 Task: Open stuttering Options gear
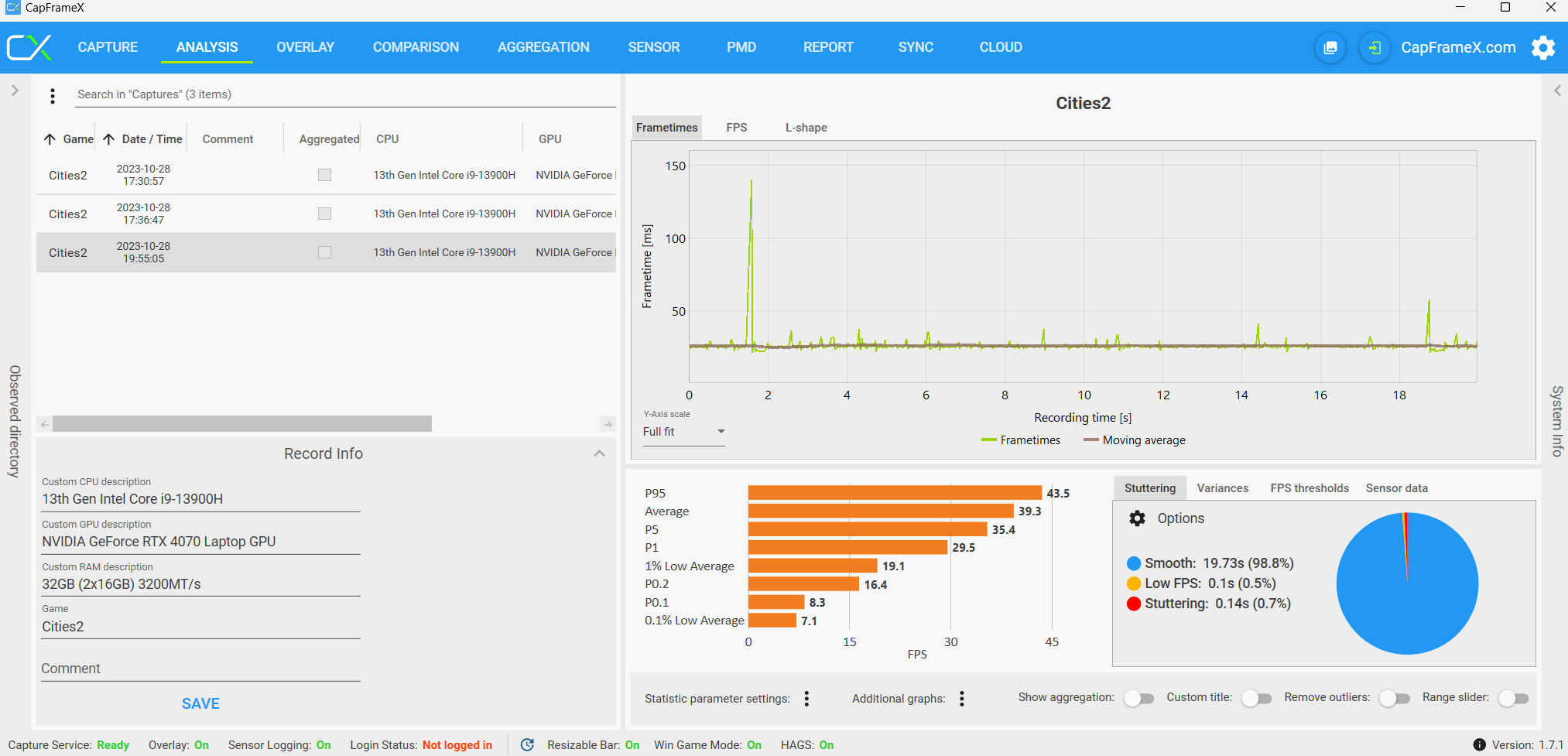pos(1137,518)
